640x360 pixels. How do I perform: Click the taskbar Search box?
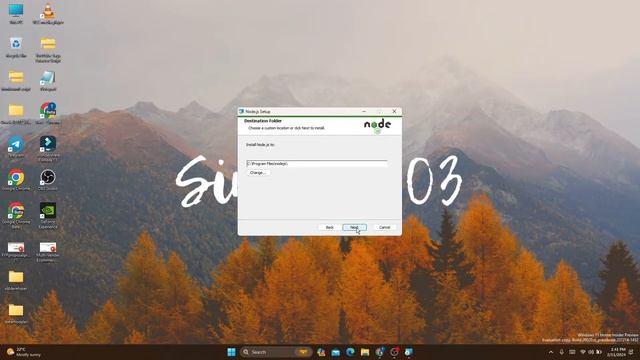point(276,352)
